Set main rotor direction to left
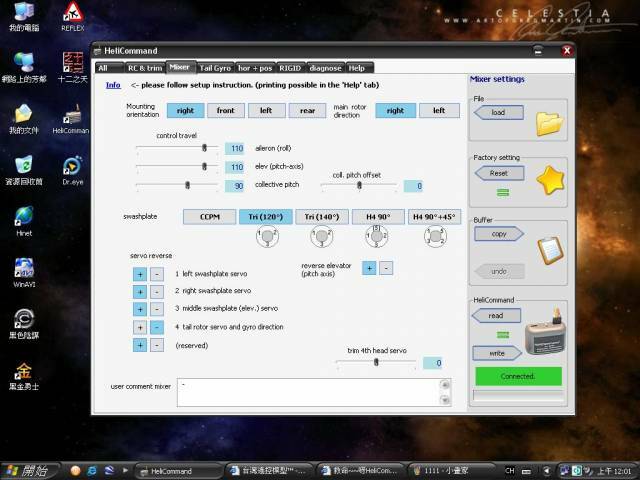The width and height of the screenshot is (640, 480). (x=438, y=111)
